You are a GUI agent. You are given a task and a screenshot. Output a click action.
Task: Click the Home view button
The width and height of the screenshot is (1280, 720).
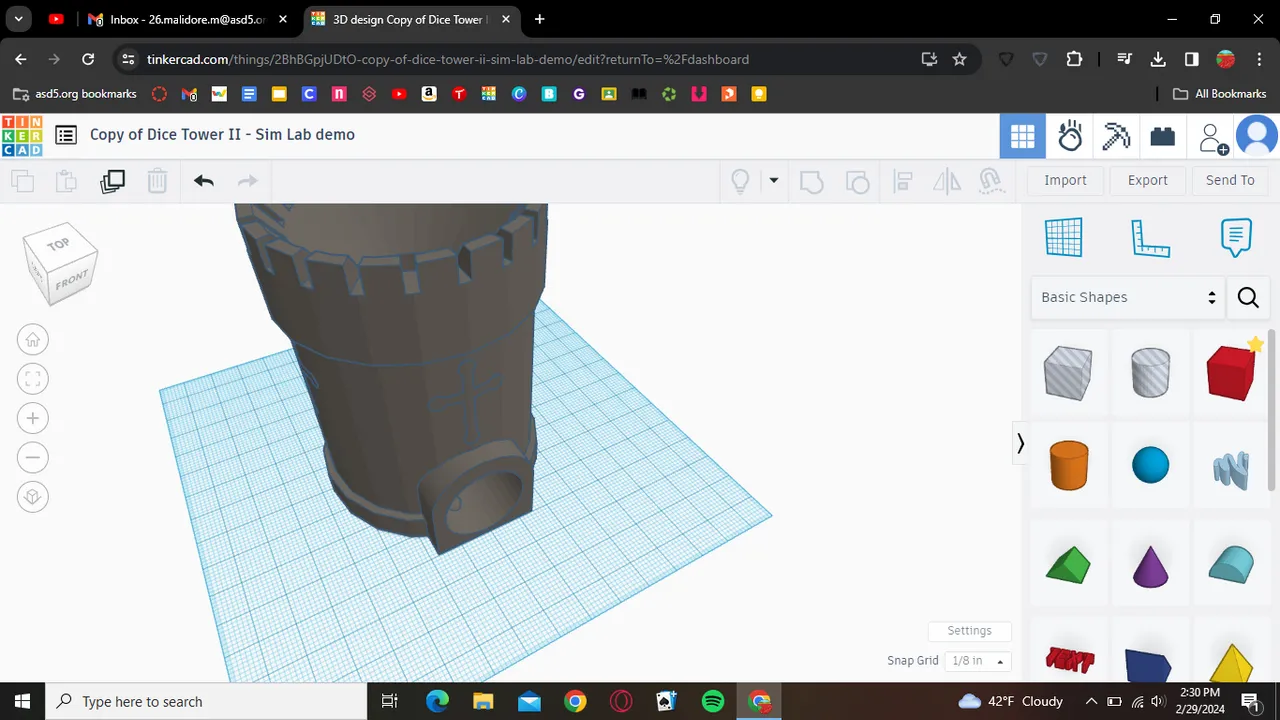tap(33, 340)
